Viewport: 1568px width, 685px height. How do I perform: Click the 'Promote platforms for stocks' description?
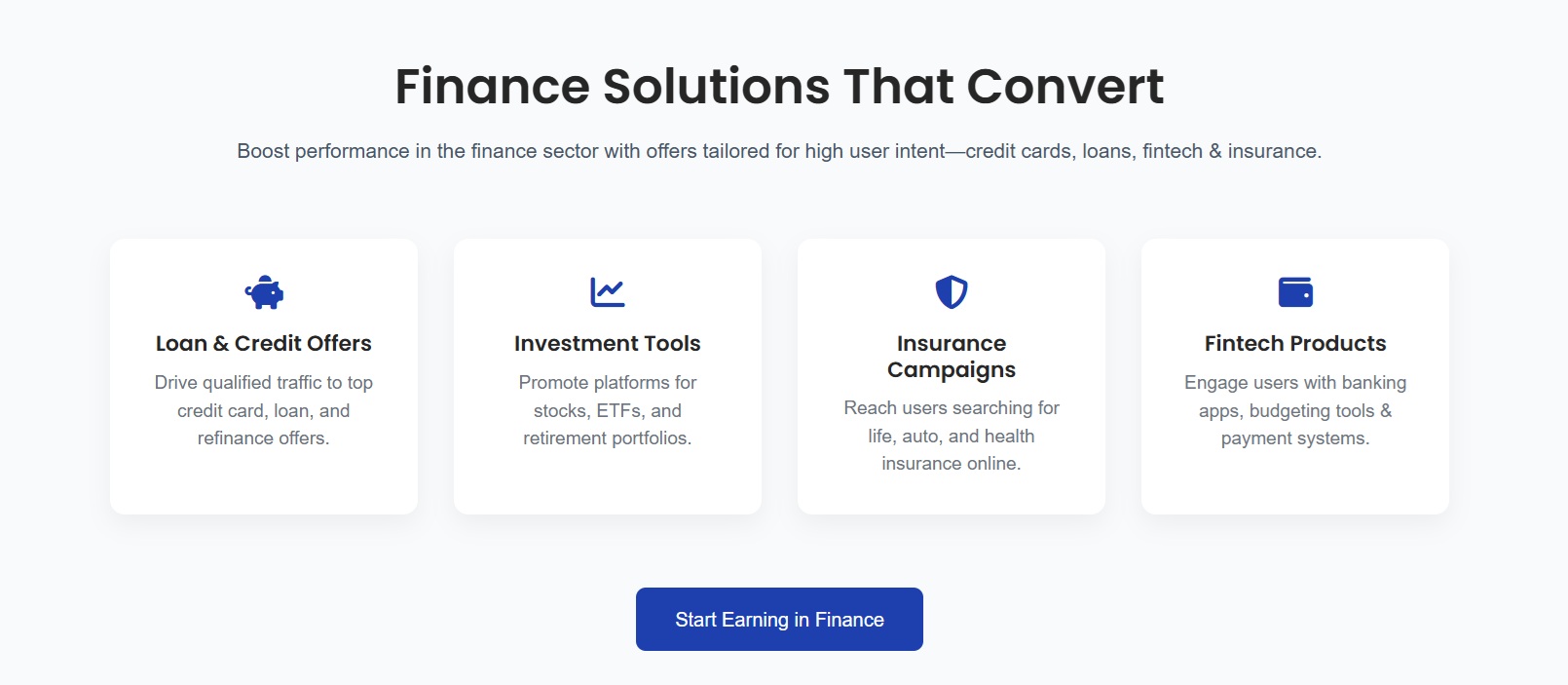coord(608,410)
